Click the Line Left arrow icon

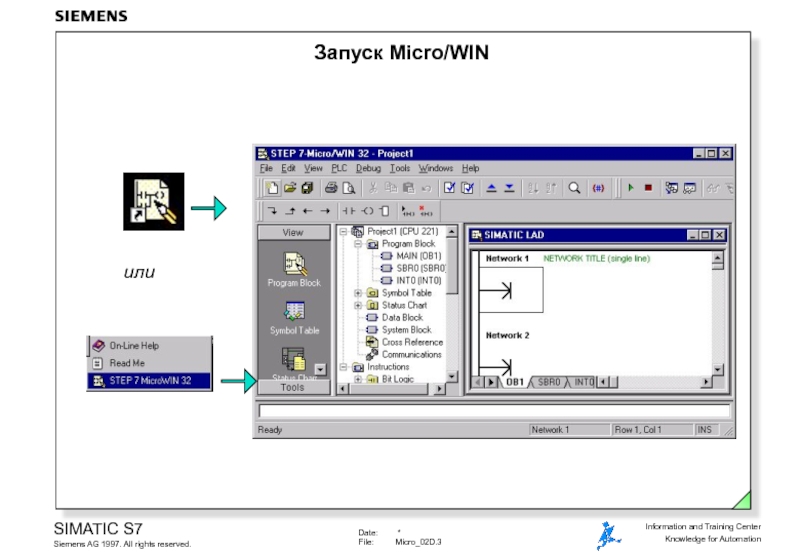[x=307, y=211]
